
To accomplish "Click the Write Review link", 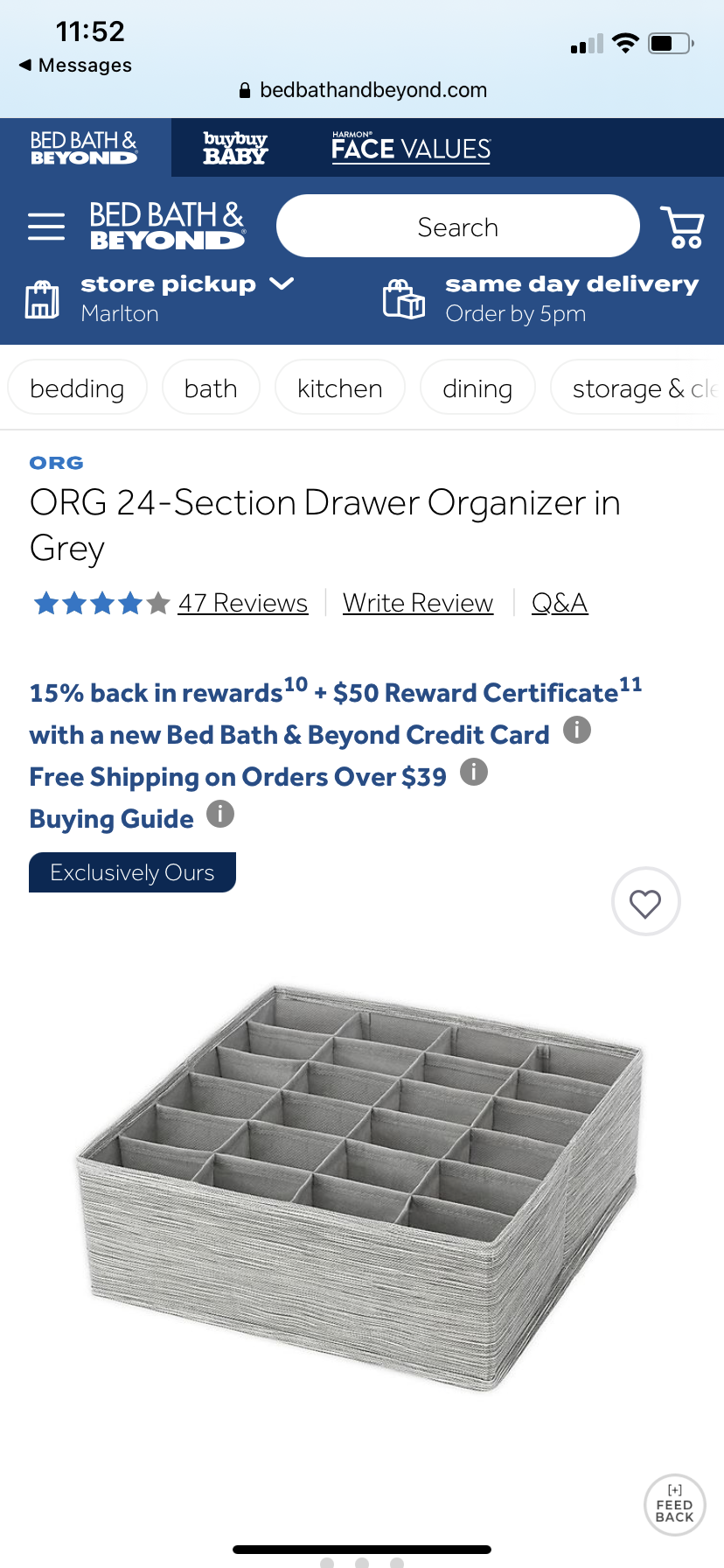I will (x=418, y=603).
